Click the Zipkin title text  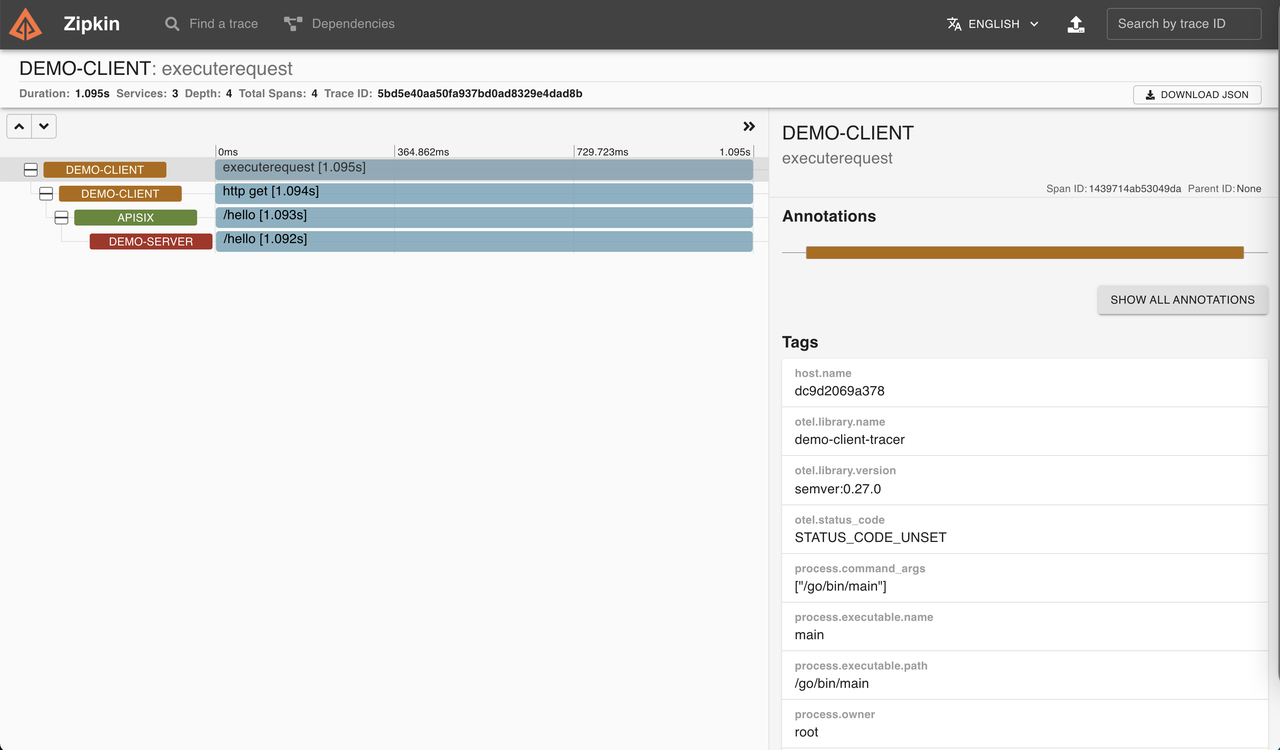pyautogui.click(x=91, y=24)
